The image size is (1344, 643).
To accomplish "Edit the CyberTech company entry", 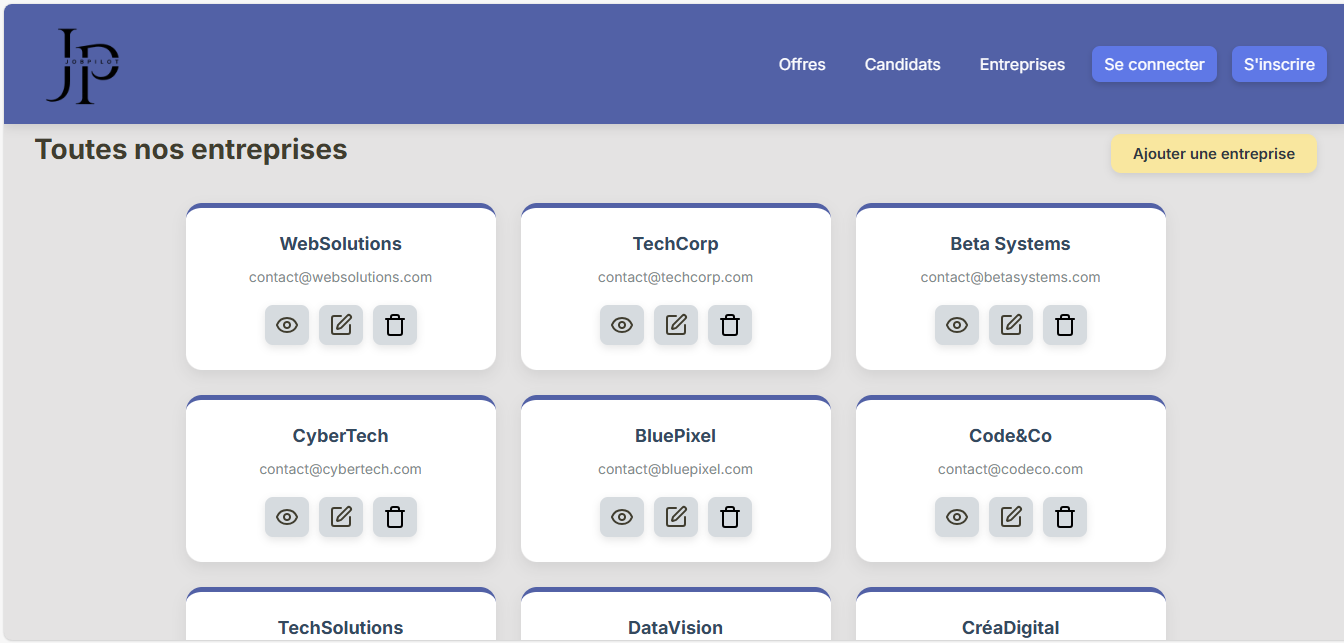I will [x=341, y=517].
